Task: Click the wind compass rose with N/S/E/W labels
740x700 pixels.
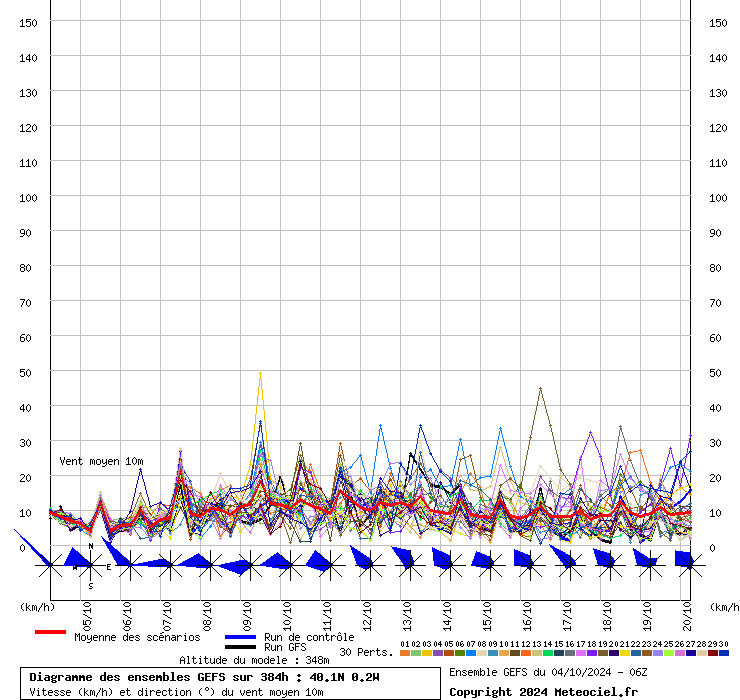Action: pos(90,566)
